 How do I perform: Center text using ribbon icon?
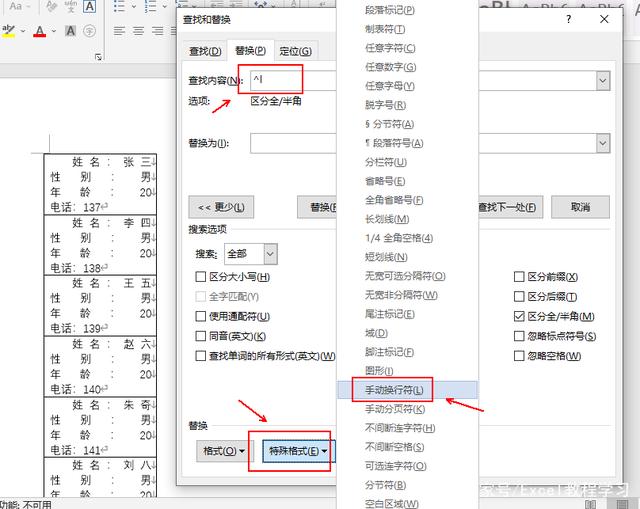tap(139, 31)
